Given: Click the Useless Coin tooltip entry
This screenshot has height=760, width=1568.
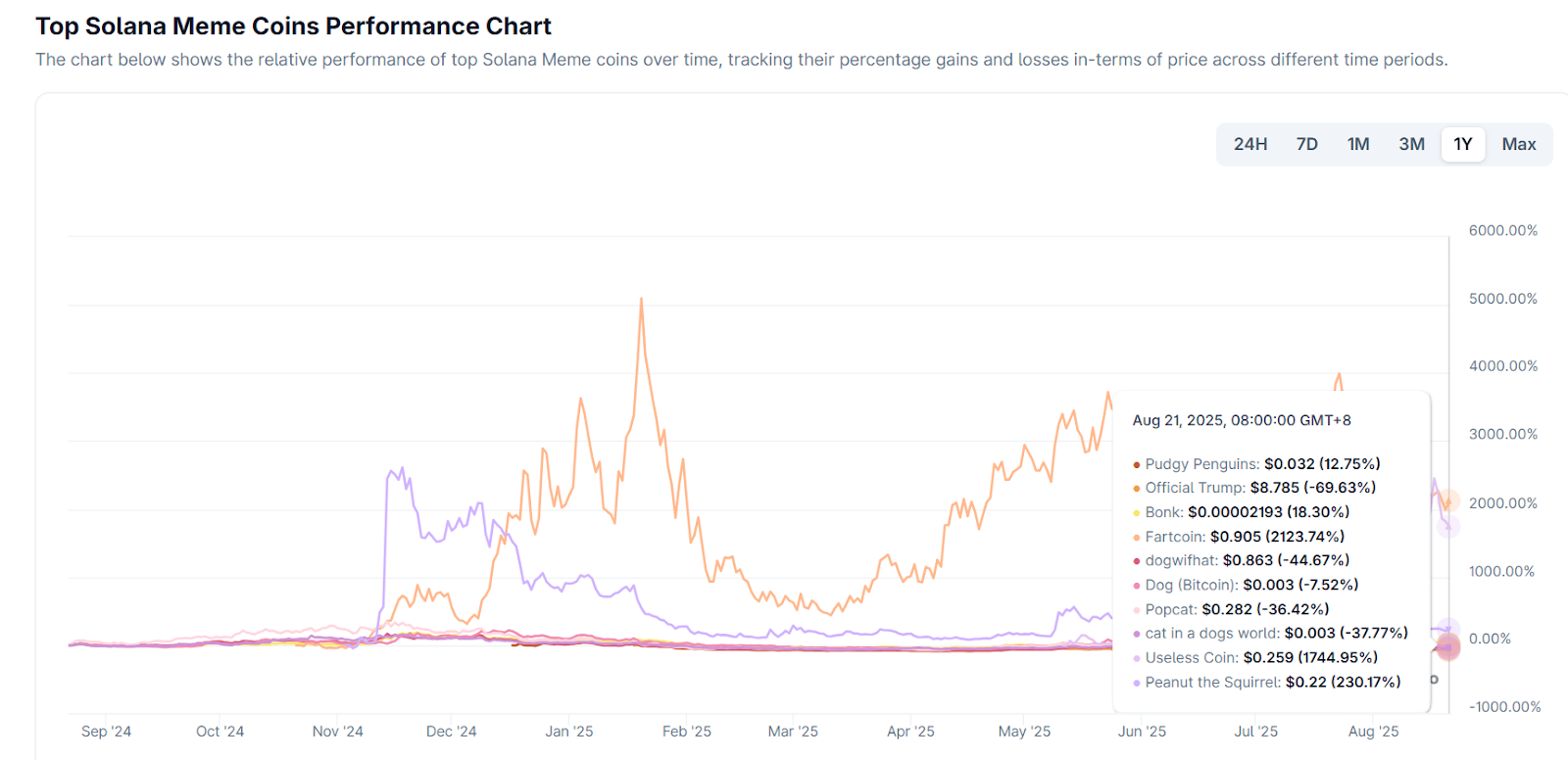Looking at the screenshot, I should 1259,658.
